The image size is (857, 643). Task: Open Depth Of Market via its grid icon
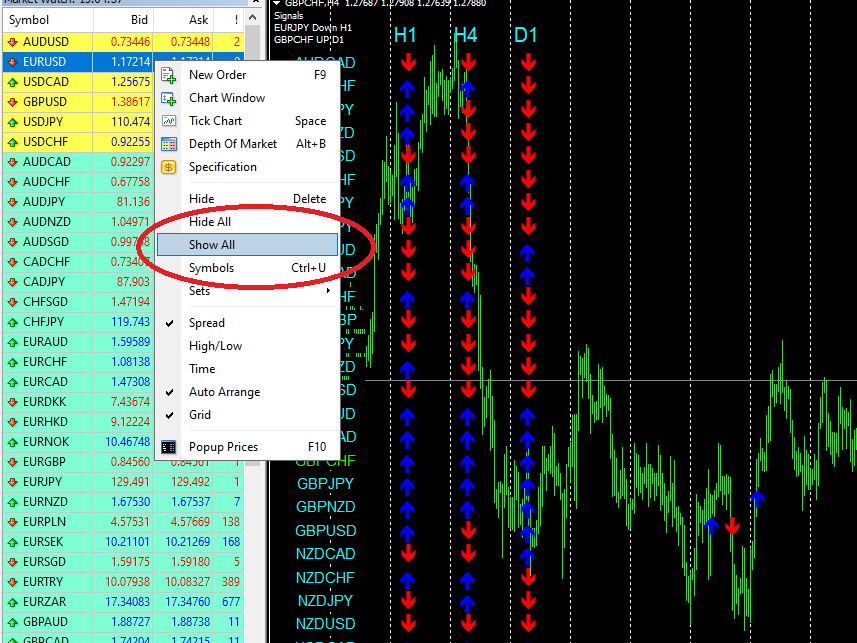click(170, 143)
